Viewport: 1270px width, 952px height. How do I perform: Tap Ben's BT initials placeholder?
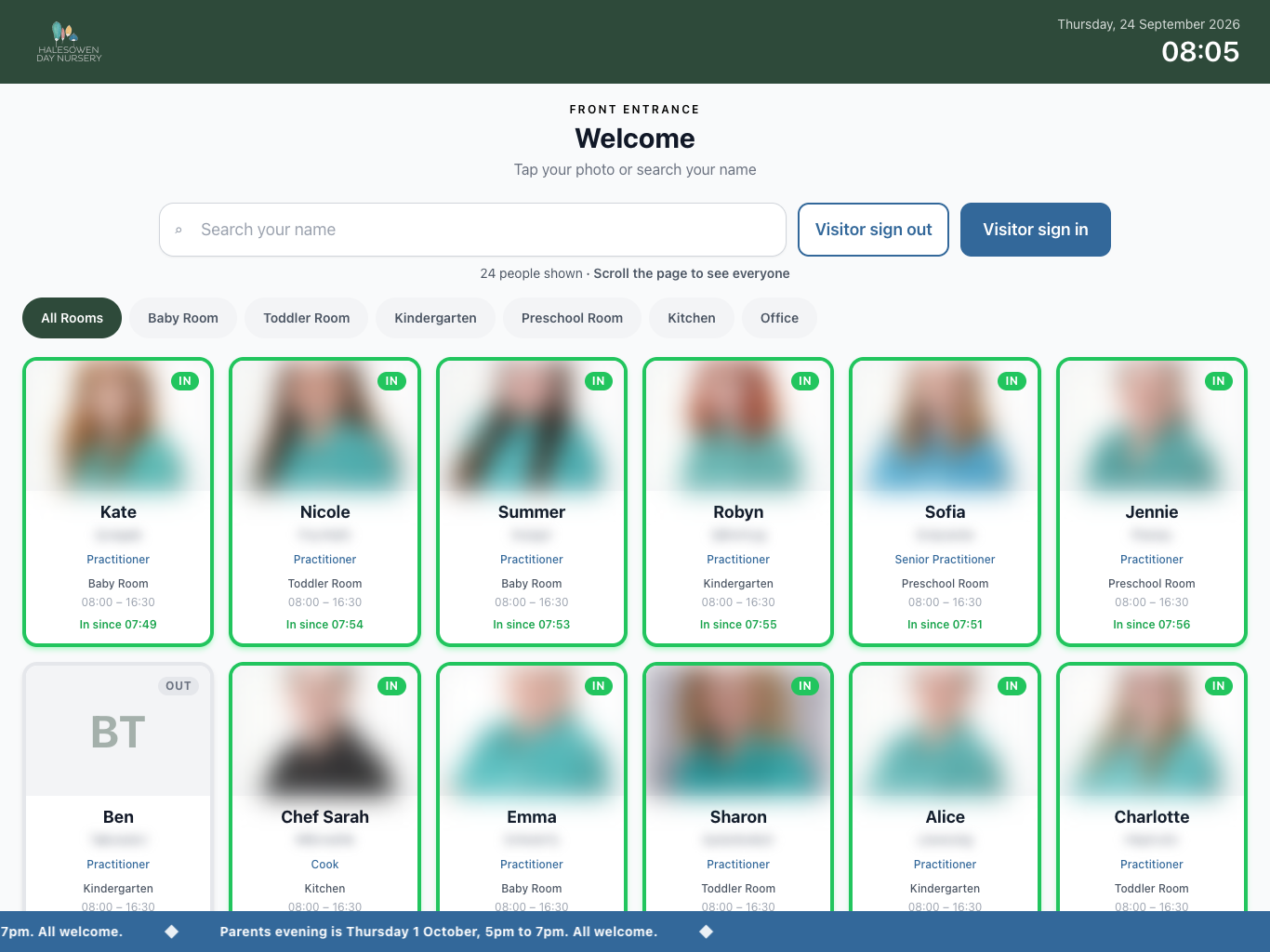coord(118,731)
